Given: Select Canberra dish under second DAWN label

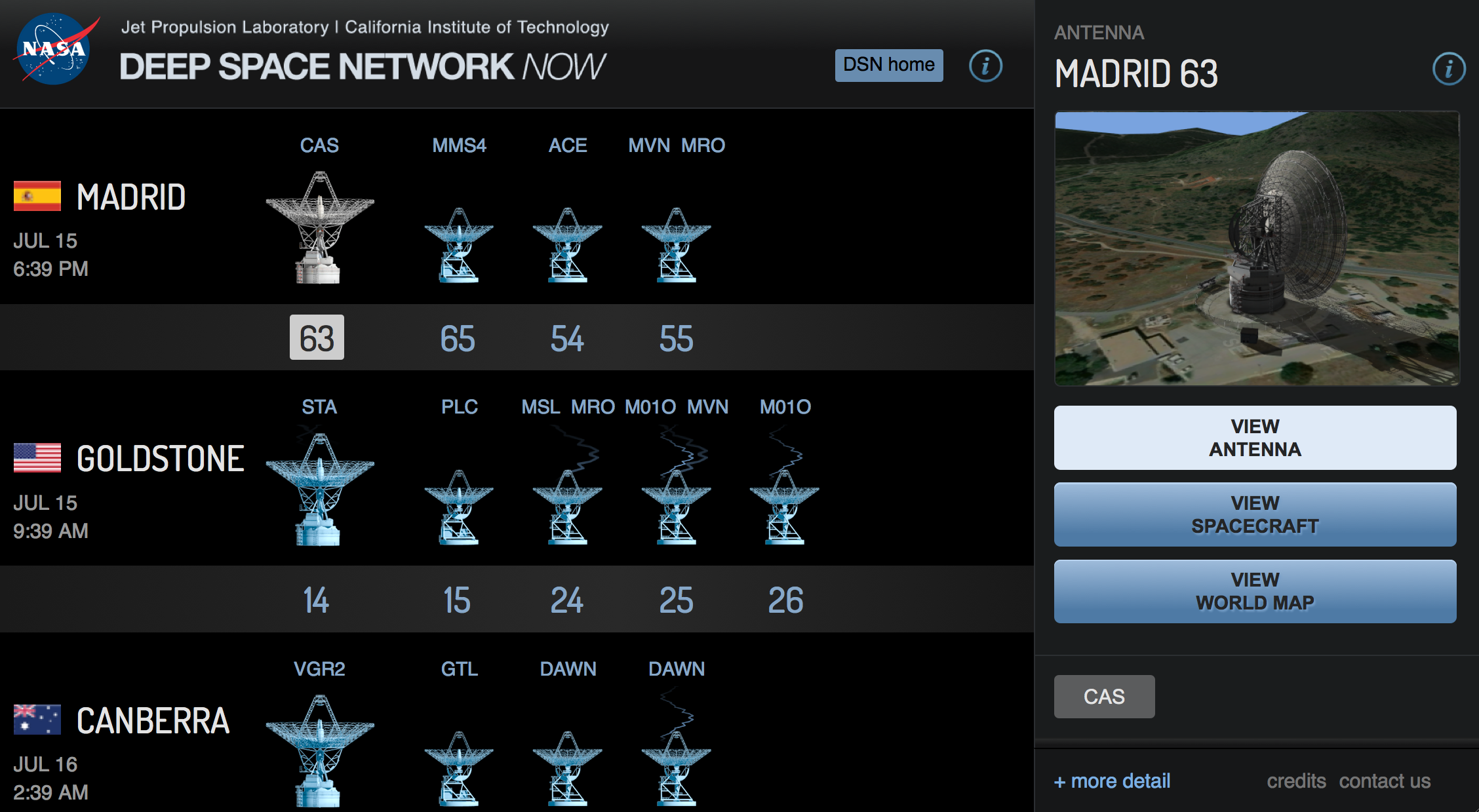Looking at the screenshot, I should pyautogui.click(x=676, y=769).
